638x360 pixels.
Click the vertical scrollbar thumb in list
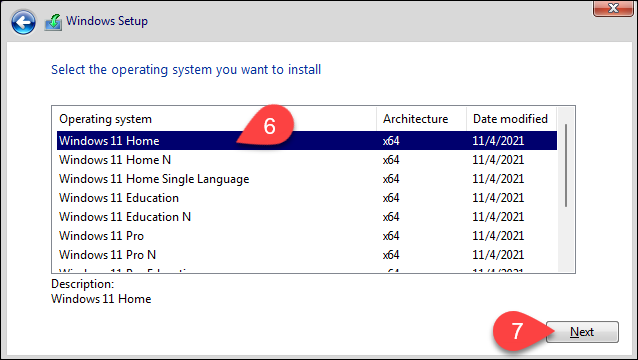click(x=566, y=166)
